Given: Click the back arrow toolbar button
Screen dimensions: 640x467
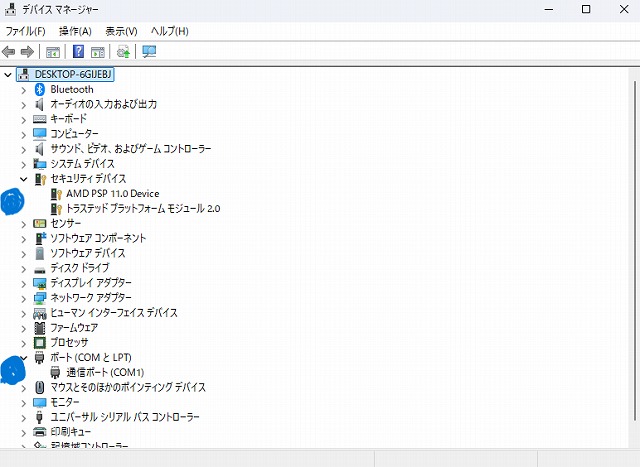Looking at the screenshot, I should pyautogui.click(x=9, y=51).
